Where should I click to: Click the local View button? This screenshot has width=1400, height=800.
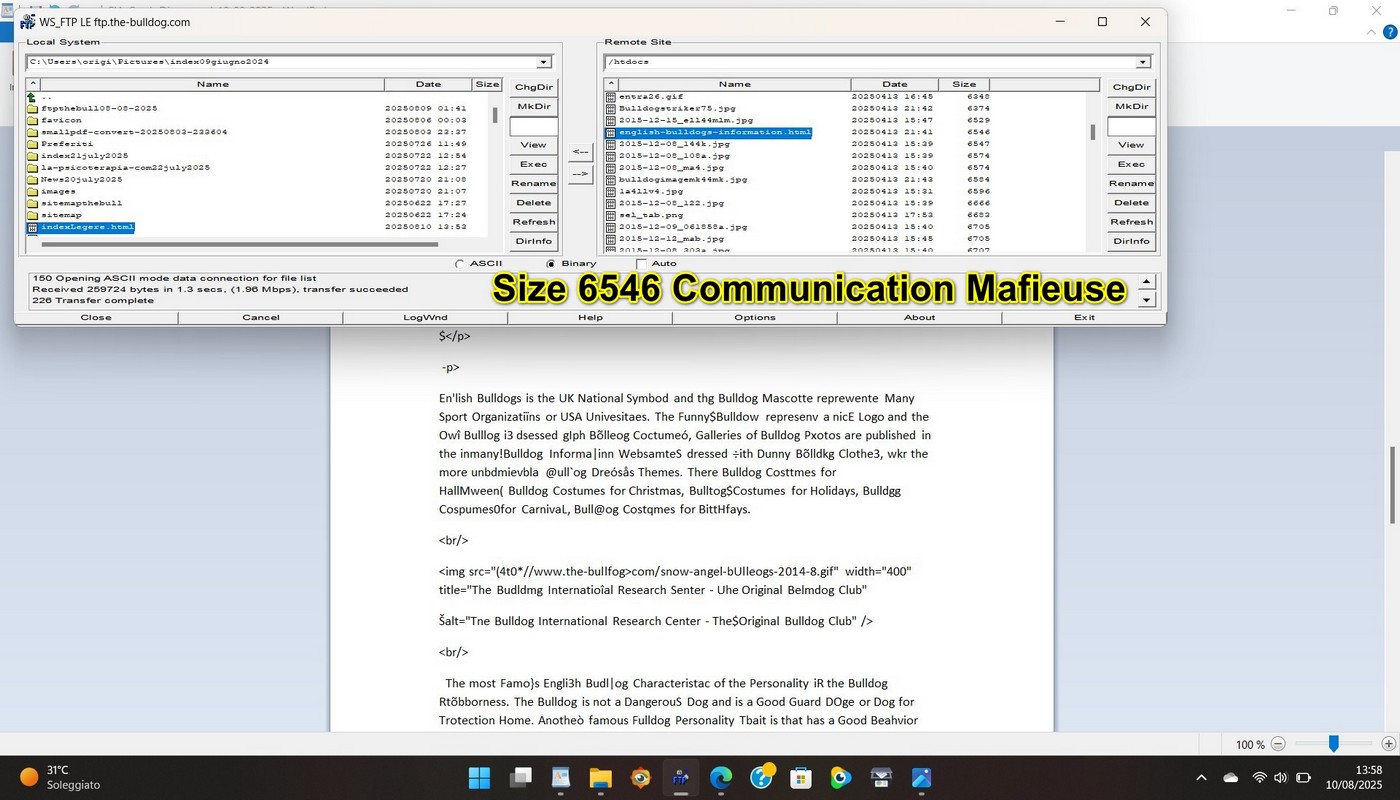[x=534, y=145]
